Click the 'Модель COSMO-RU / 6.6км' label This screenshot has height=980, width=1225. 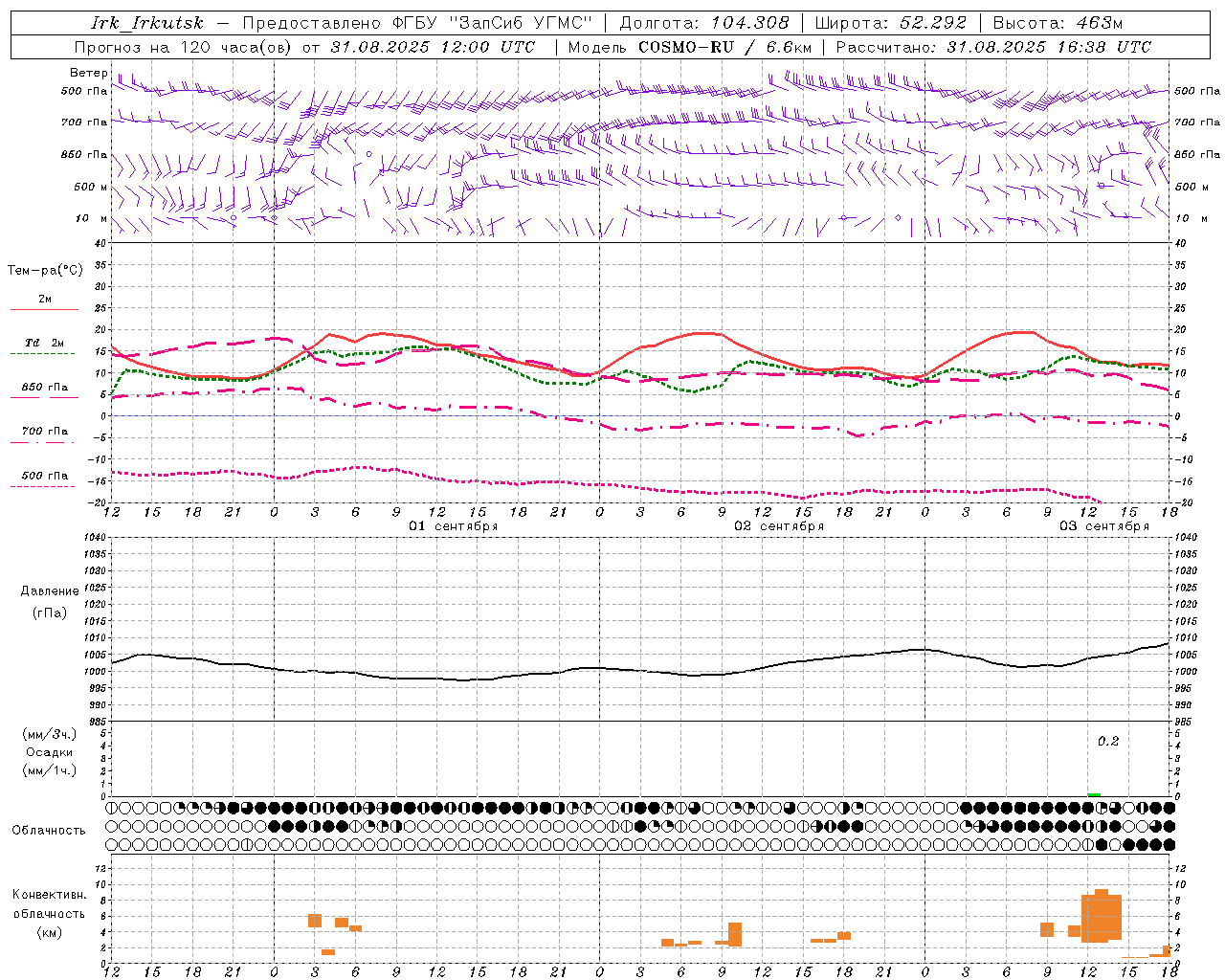click(x=689, y=47)
